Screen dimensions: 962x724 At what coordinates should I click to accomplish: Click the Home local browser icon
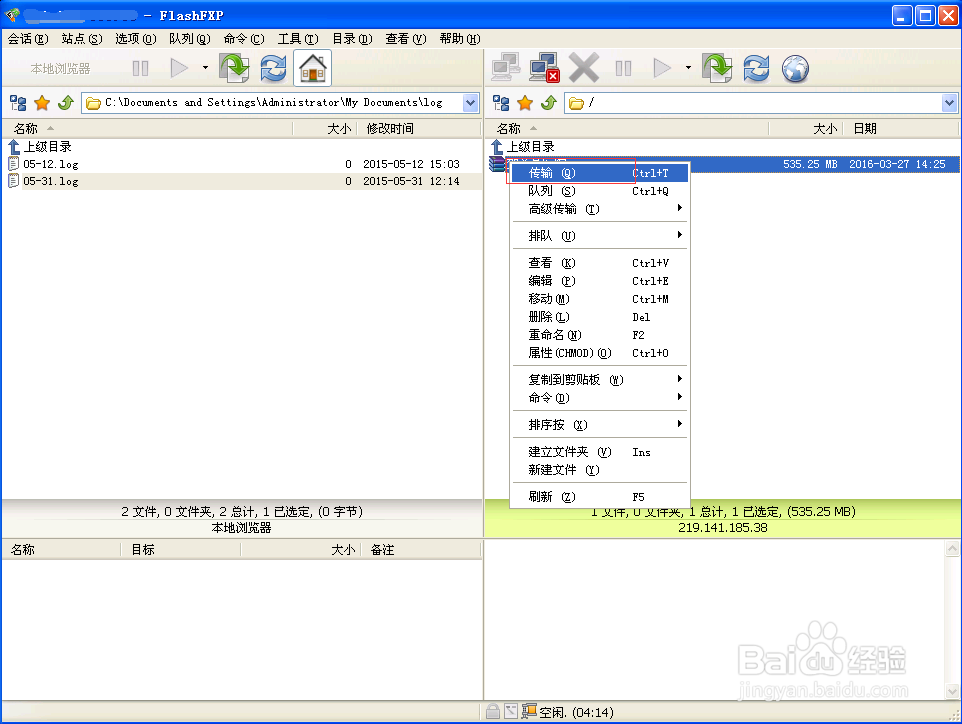pyautogui.click(x=313, y=68)
